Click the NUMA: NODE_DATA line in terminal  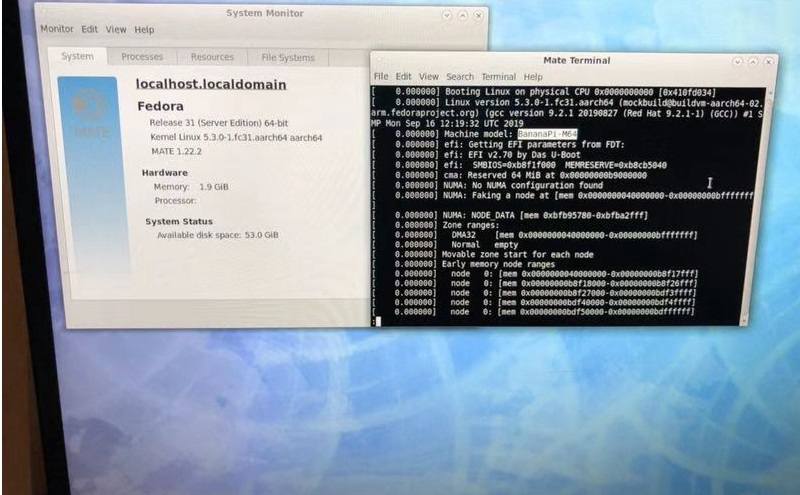510,215
